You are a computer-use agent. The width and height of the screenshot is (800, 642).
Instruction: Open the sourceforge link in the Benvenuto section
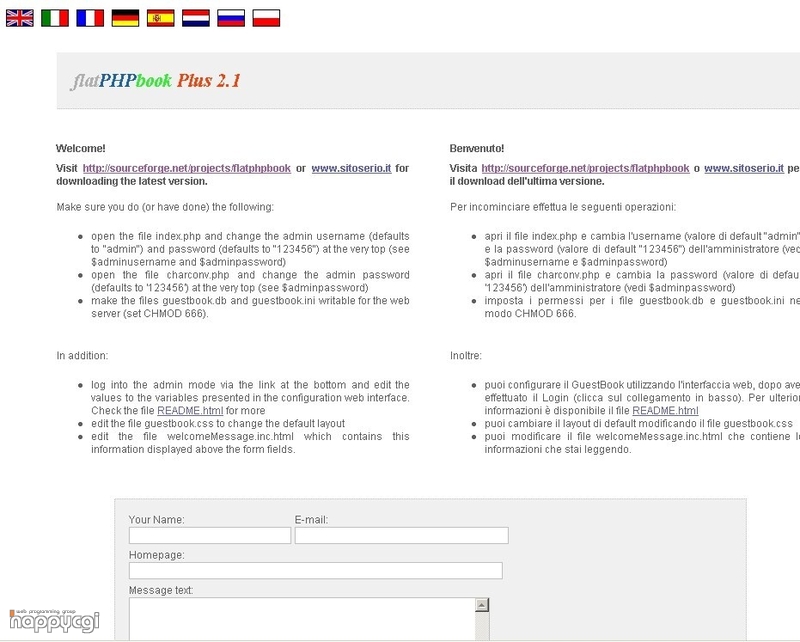[585, 168]
